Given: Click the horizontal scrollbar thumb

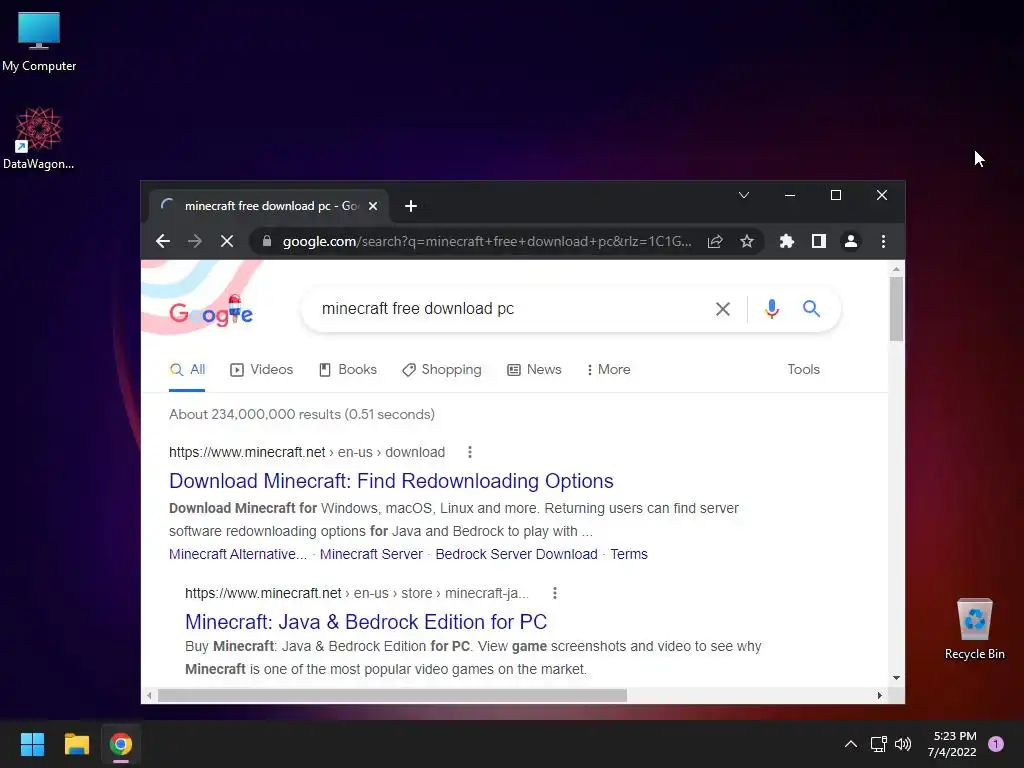Looking at the screenshot, I should tap(392, 696).
